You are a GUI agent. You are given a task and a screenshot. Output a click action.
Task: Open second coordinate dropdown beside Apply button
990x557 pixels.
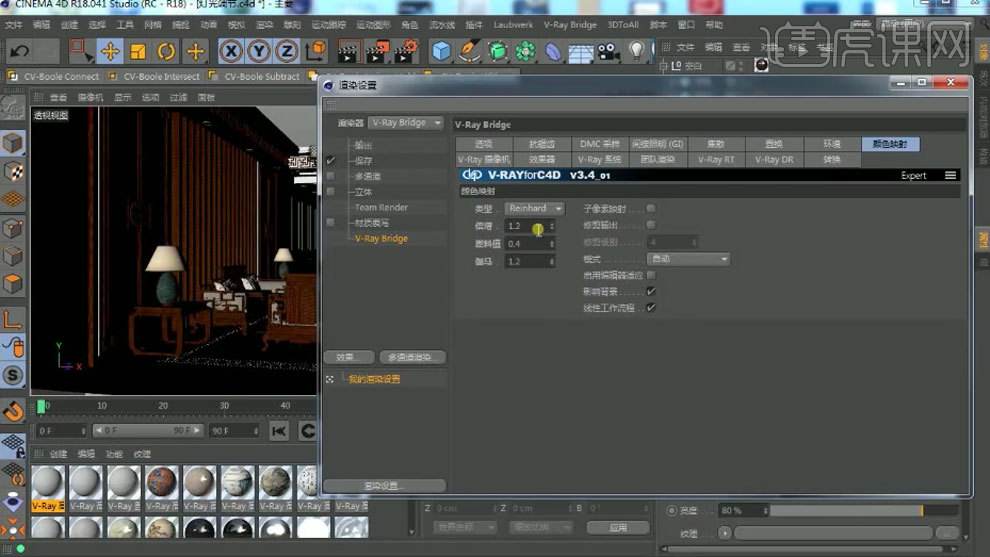coord(540,527)
